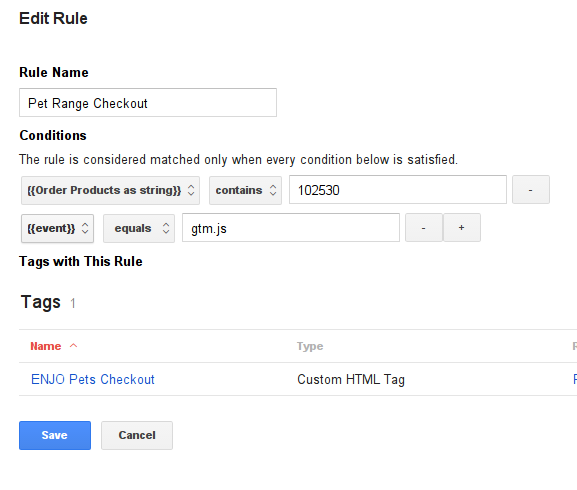Open the equals operator dropdown
The image size is (577, 490).
139,228
